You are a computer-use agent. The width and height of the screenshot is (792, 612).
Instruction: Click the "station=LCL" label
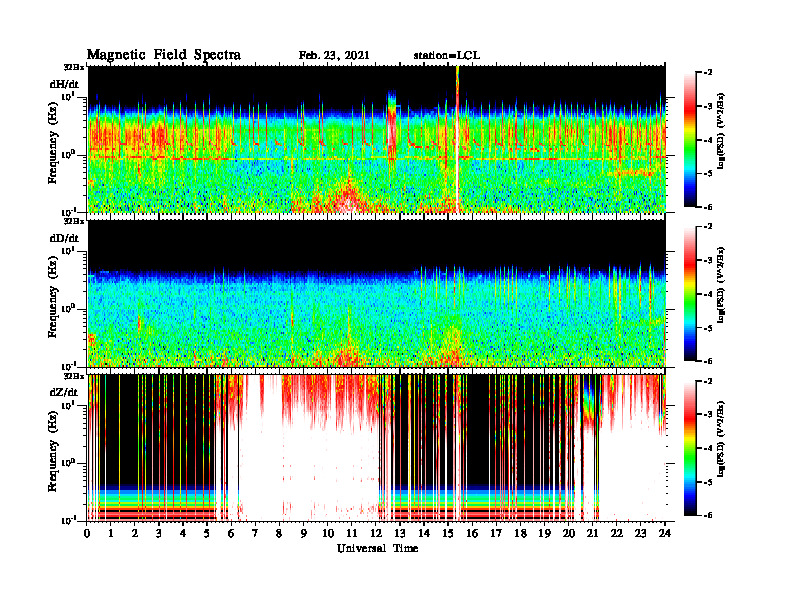point(447,56)
